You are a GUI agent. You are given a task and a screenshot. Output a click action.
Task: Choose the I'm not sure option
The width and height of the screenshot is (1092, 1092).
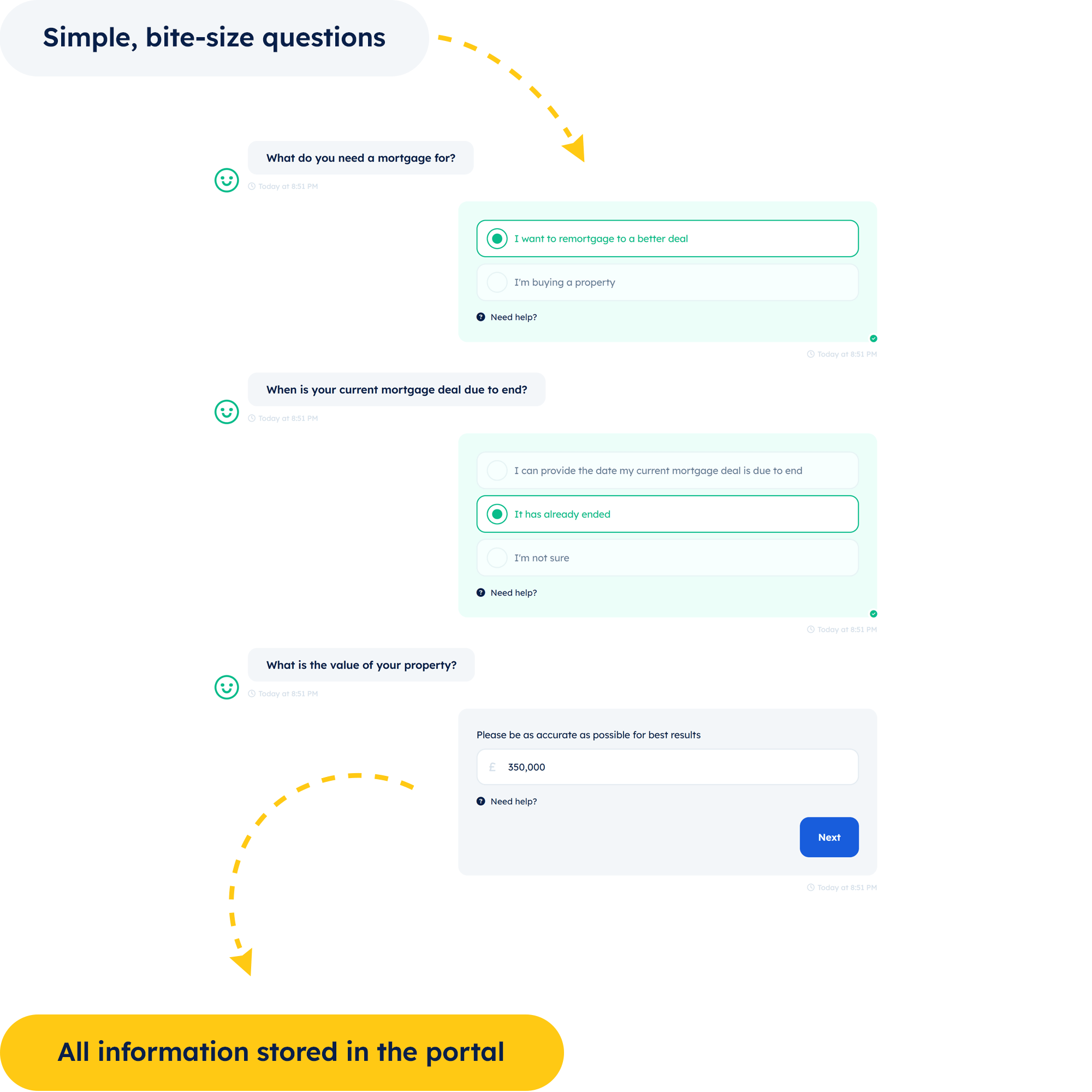(x=668, y=557)
